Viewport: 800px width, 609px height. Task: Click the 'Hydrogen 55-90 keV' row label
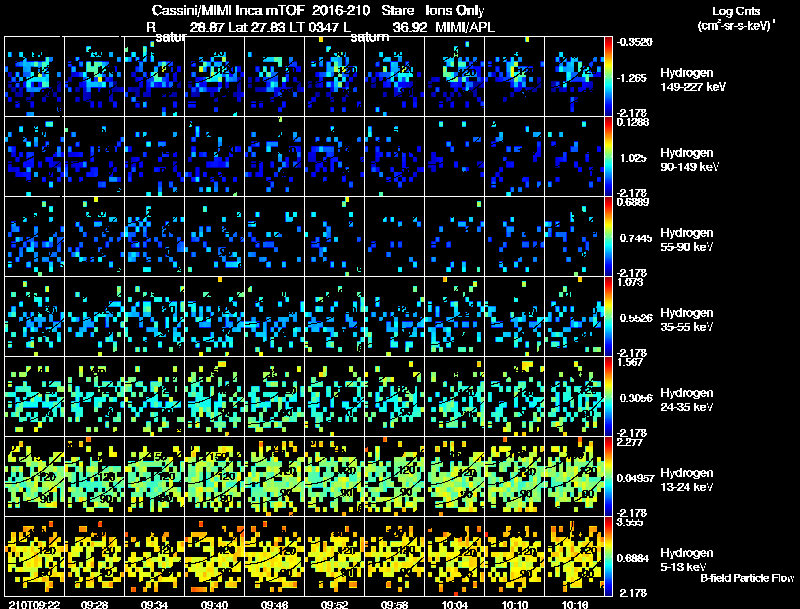tap(687, 240)
